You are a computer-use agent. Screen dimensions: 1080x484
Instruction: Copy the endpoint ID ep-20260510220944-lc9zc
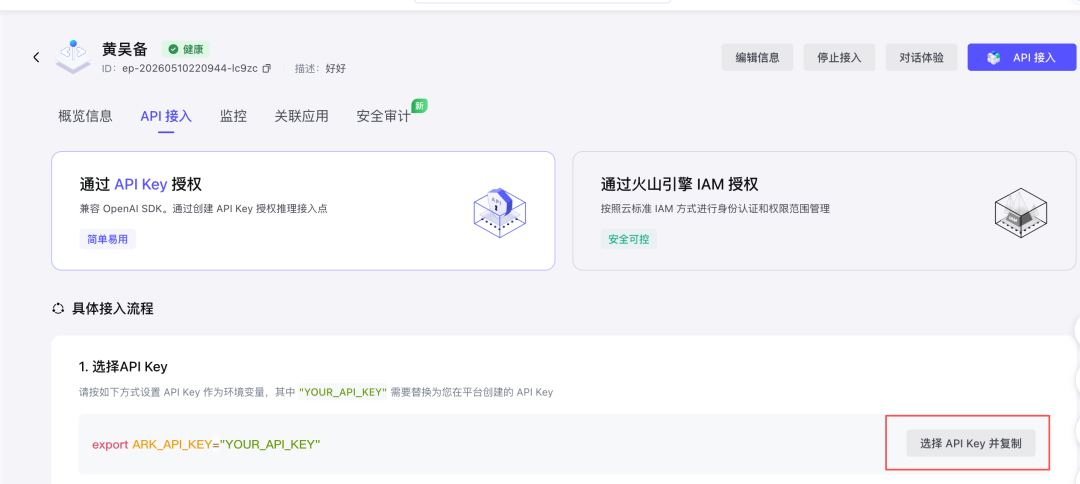coord(267,68)
